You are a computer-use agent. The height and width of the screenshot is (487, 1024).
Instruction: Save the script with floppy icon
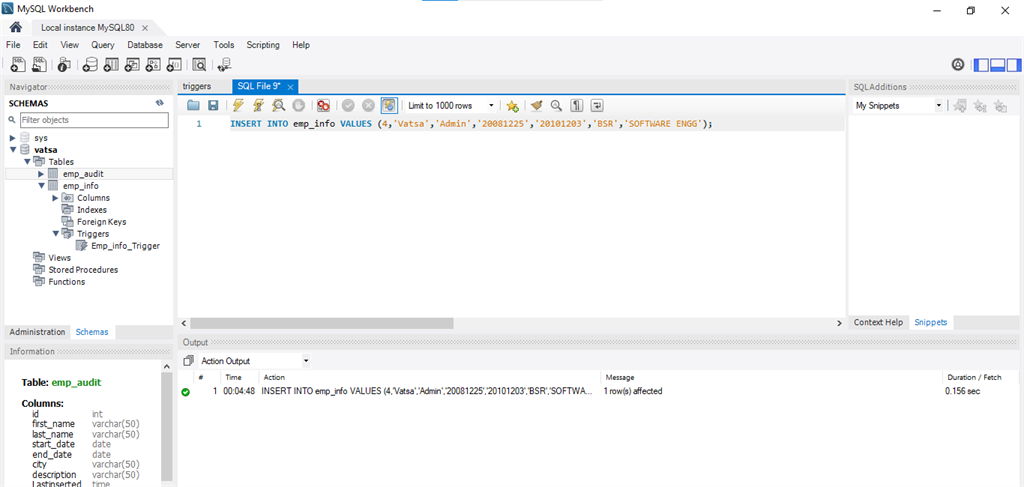pyautogui.click(x=213, y=105)
